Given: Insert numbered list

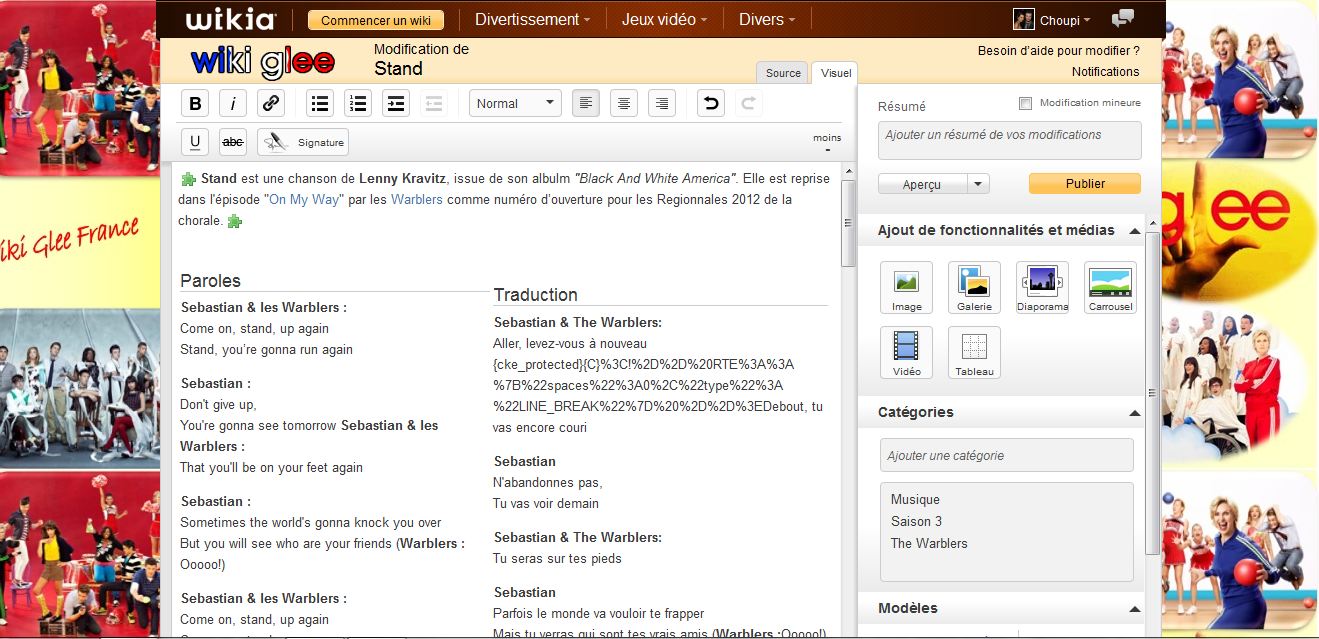Looking at the screenshot, I should pos(358,103).
